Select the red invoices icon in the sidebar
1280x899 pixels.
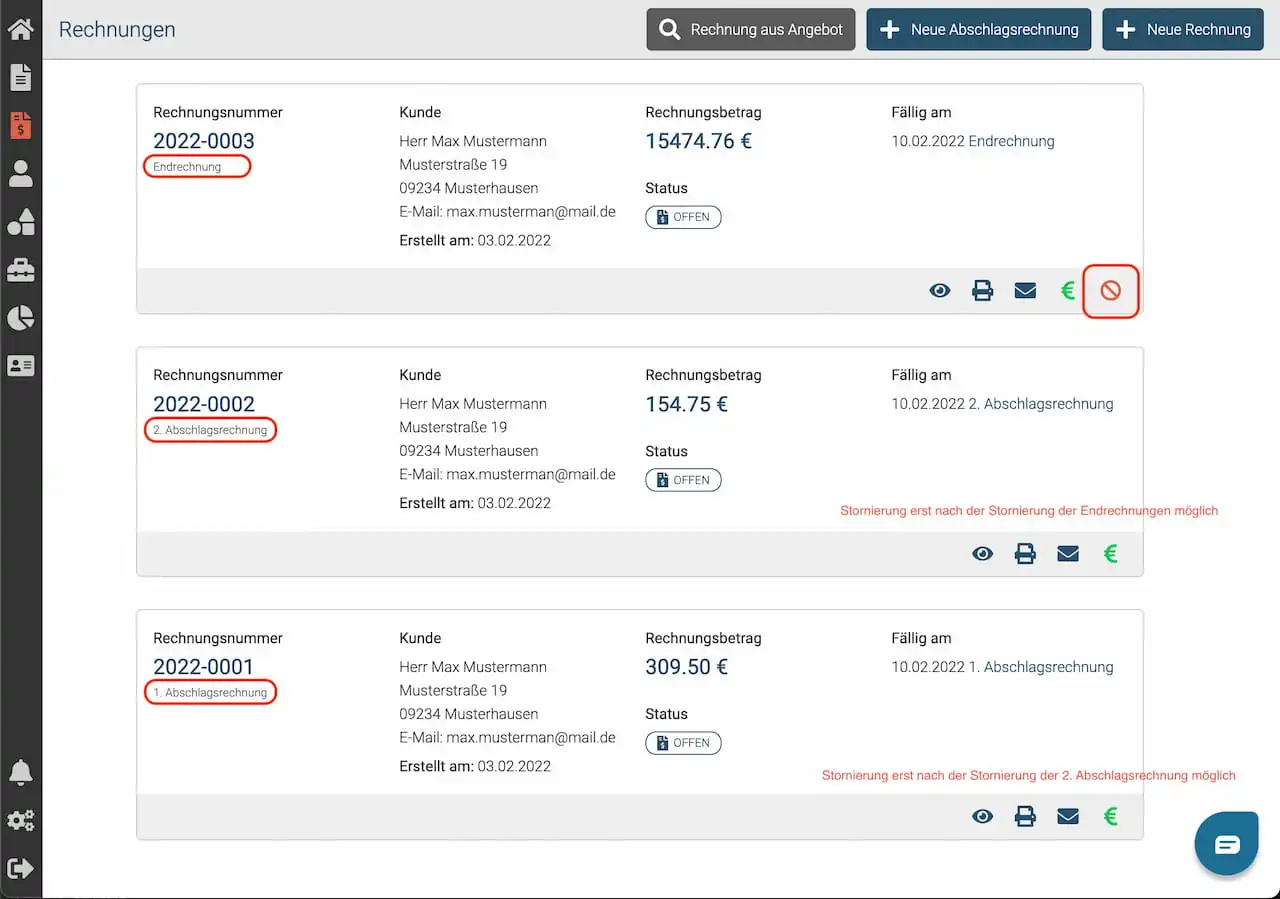click(20, 125)
